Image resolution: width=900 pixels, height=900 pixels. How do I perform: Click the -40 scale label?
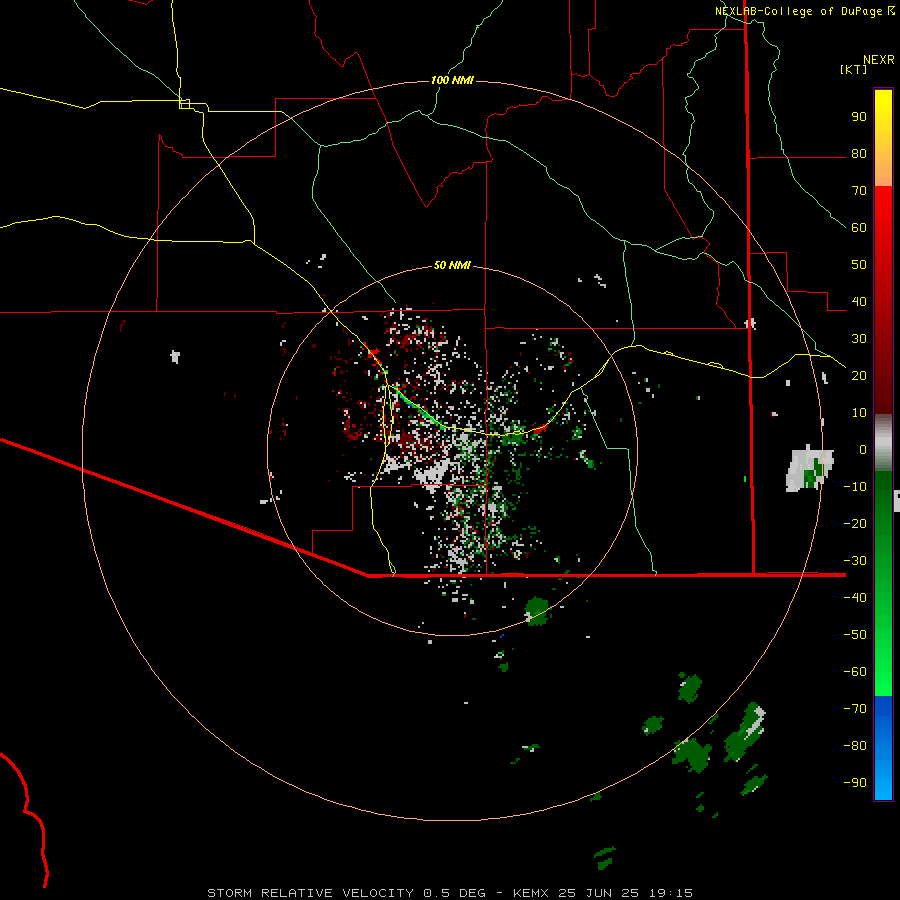tap(855, 598)
